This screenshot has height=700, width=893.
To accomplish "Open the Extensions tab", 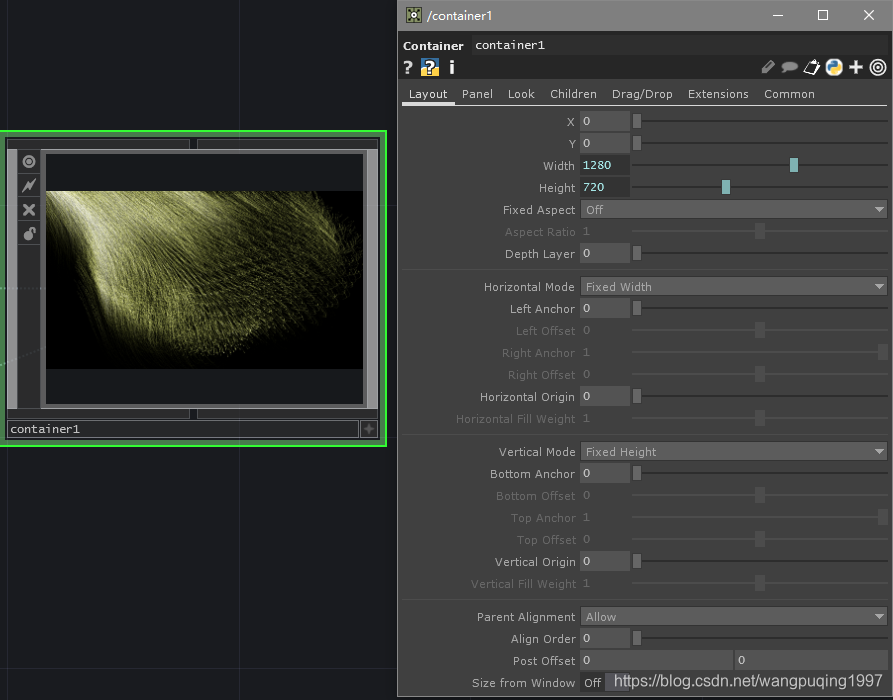I will (x=718, y=94).
